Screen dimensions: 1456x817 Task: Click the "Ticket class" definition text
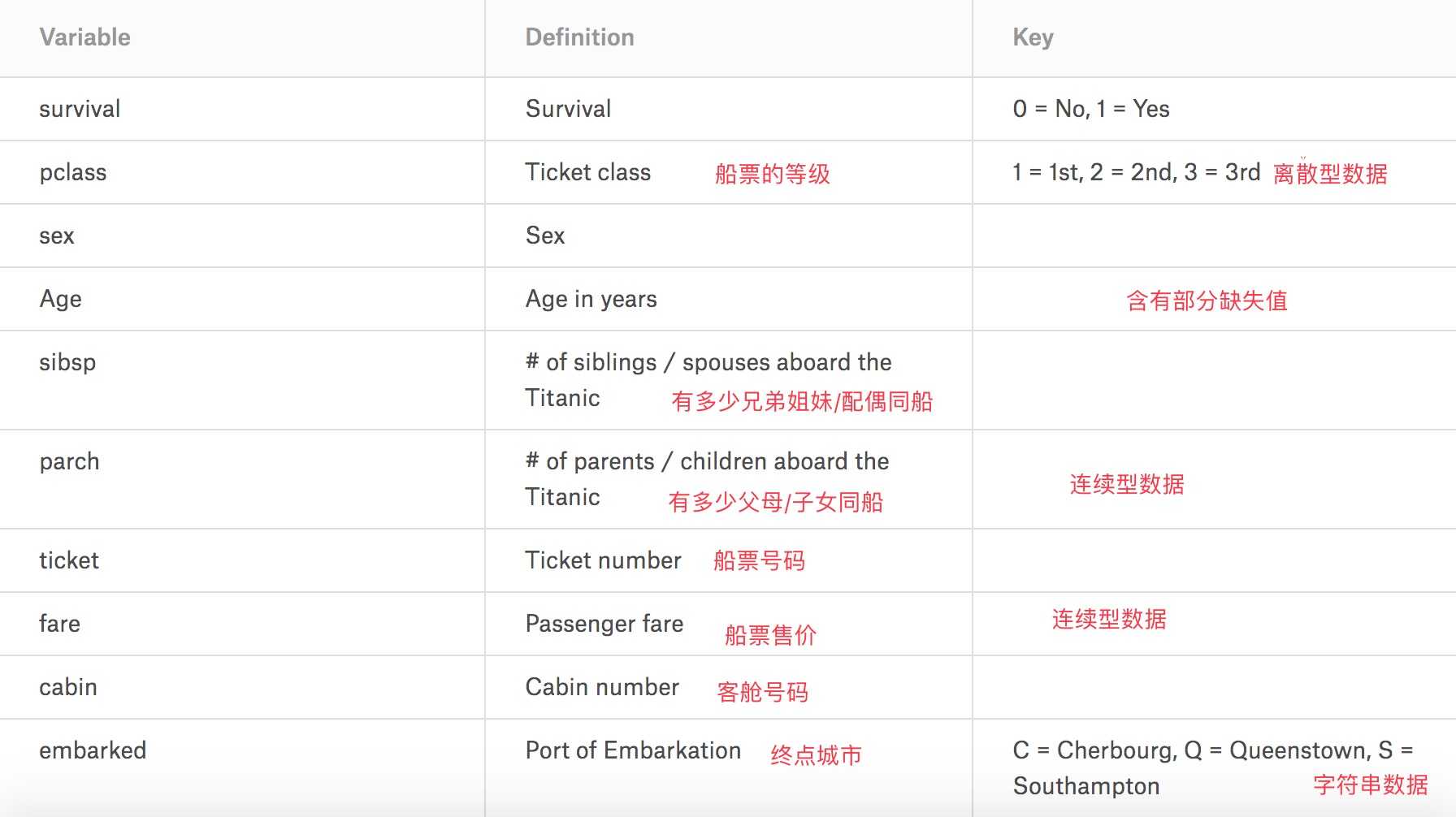[588, 172]
